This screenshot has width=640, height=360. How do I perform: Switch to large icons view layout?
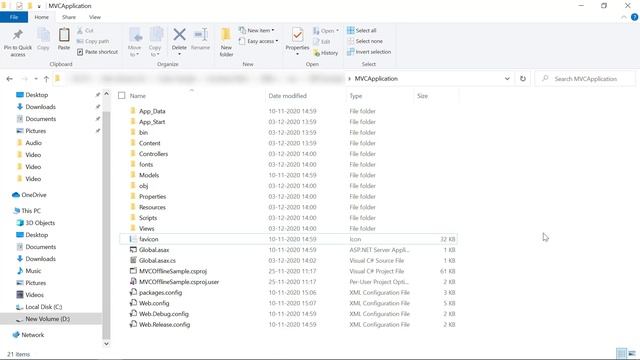[632, 353]
